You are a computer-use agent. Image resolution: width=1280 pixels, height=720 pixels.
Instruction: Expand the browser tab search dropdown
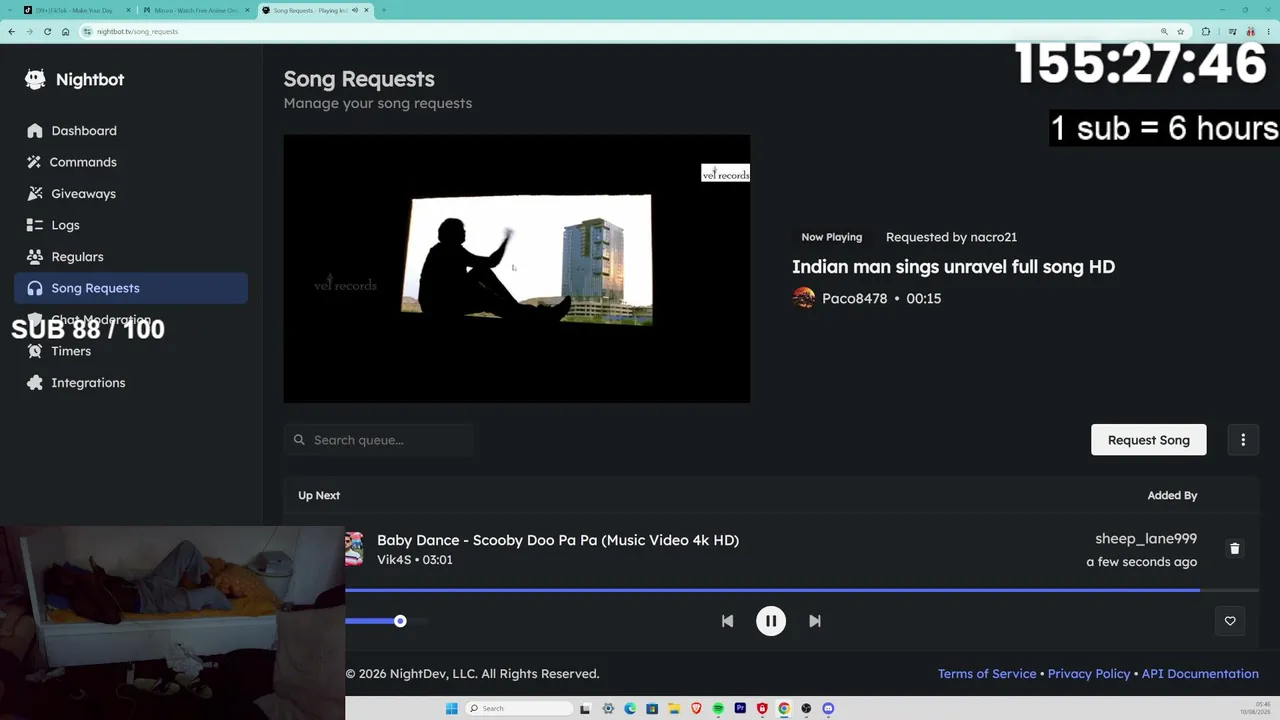tap(8, 10)
